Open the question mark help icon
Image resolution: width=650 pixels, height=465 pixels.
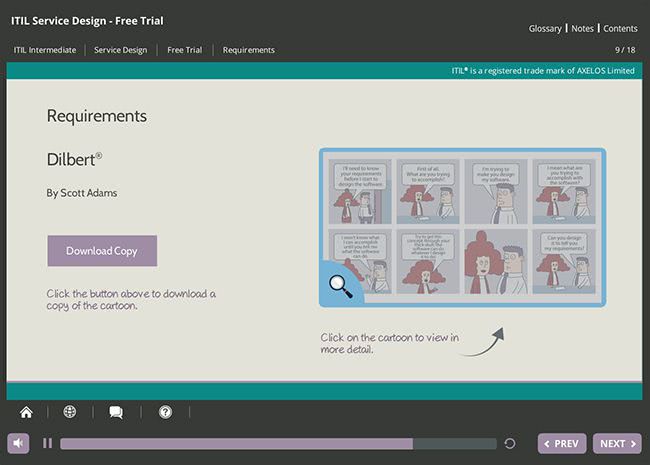165,412
